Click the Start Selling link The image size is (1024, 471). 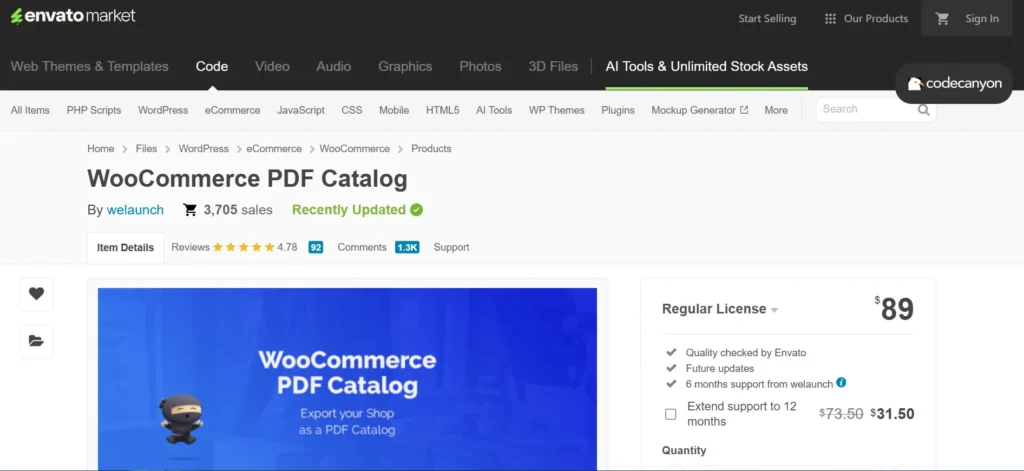point(767,19)
